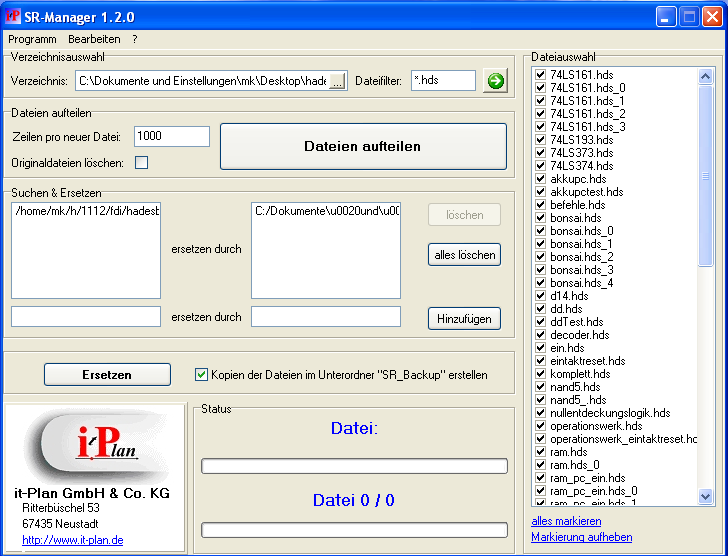Click the SR-Manager title bar icon
This screenshot has width=728, height=556.
point(14,17)
